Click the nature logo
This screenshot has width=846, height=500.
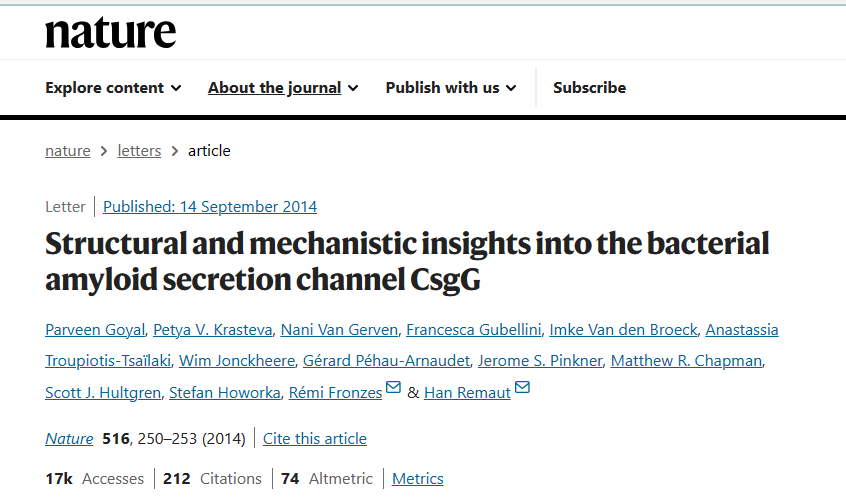coord(110,32)
